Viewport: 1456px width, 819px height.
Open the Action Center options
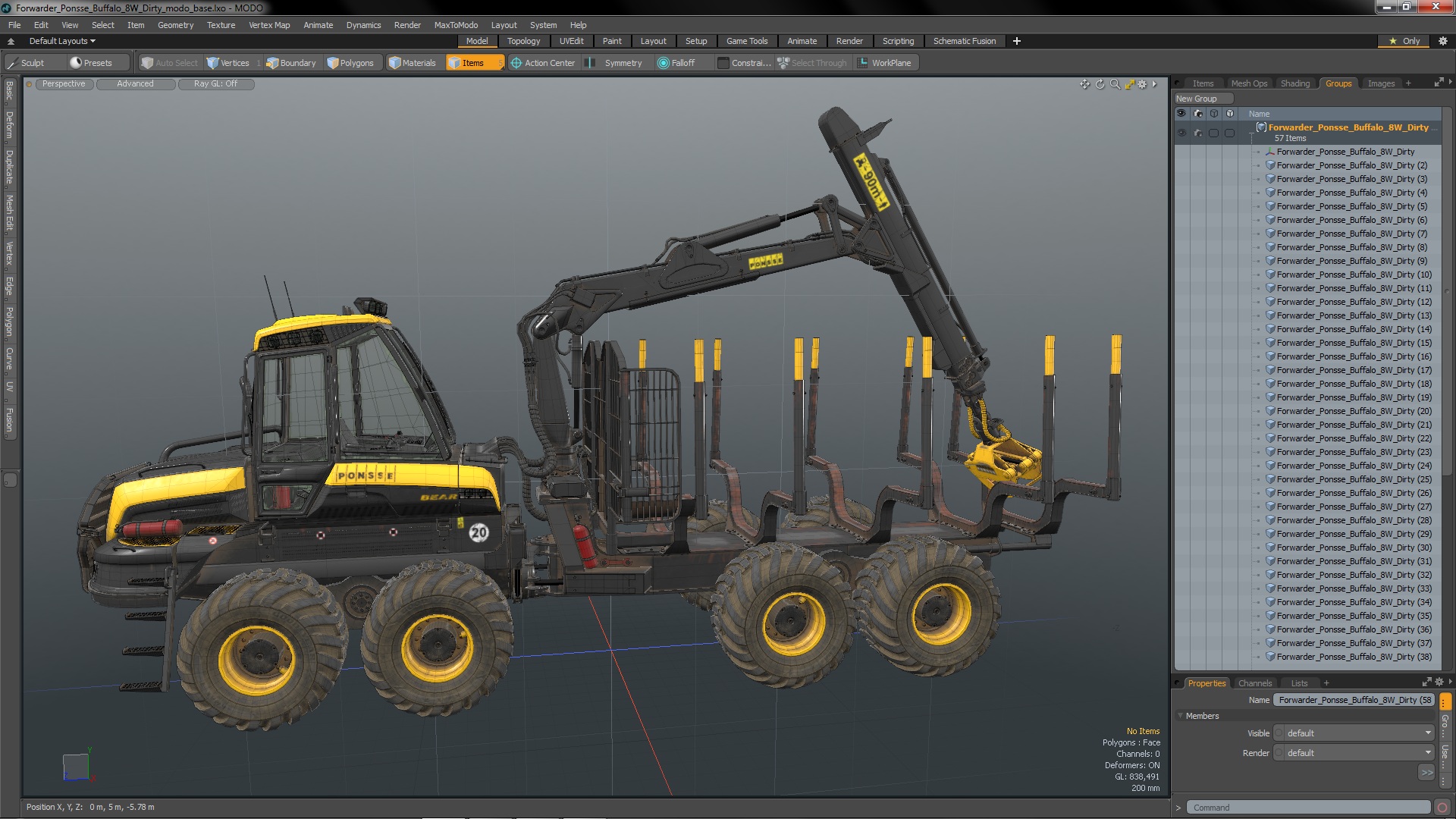pos(543,63)
